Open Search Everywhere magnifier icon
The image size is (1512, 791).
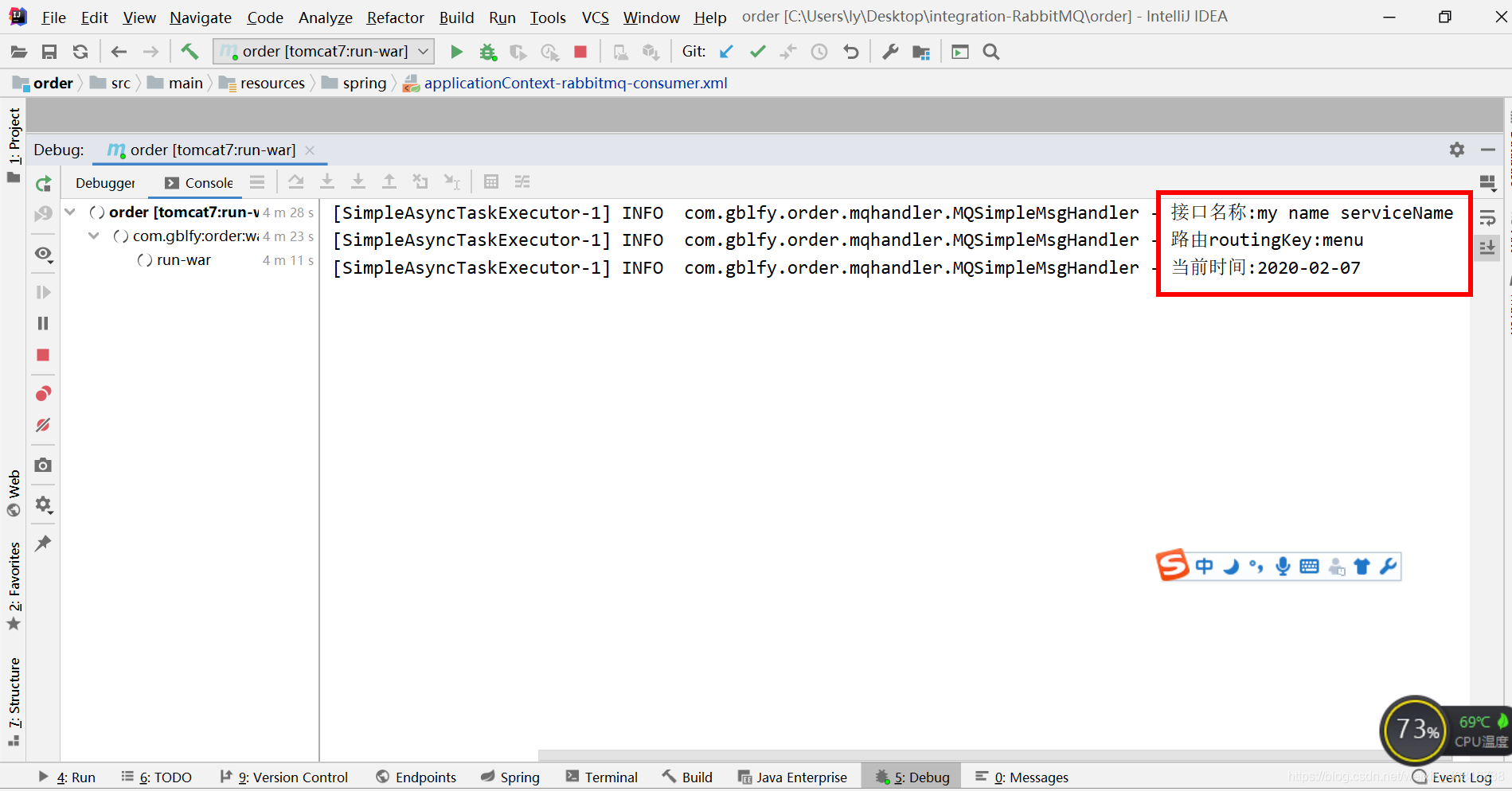click(991, 52)
